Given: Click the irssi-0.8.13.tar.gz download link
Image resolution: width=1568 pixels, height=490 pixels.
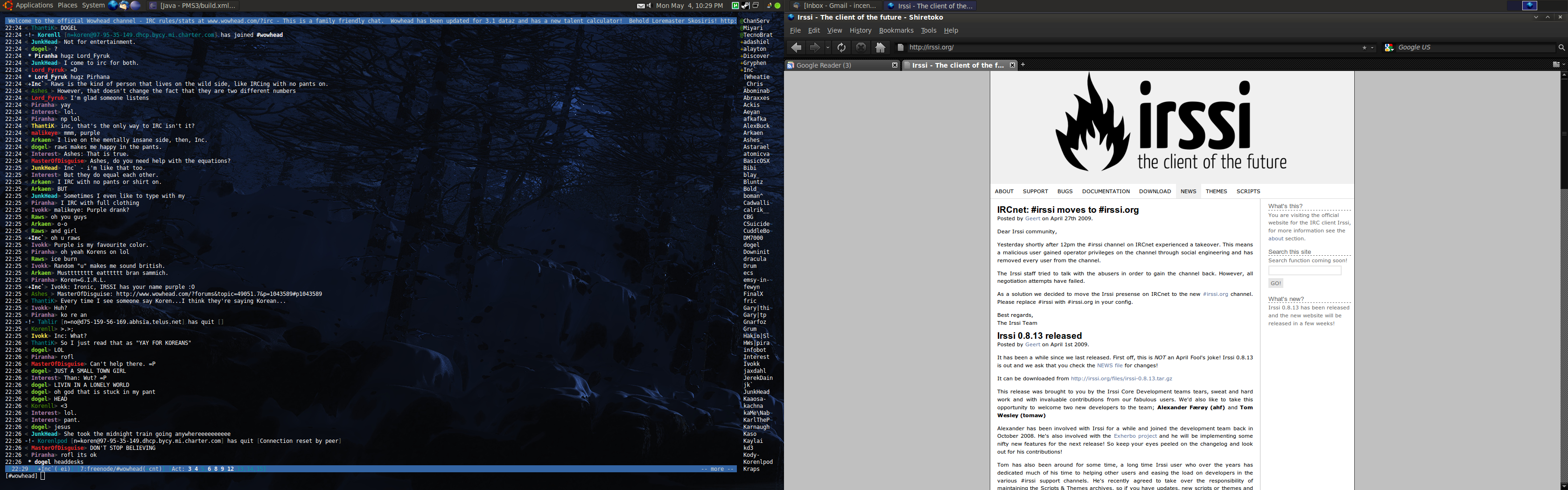Looking at the screenshot, I should click(x=1121, y=378).
